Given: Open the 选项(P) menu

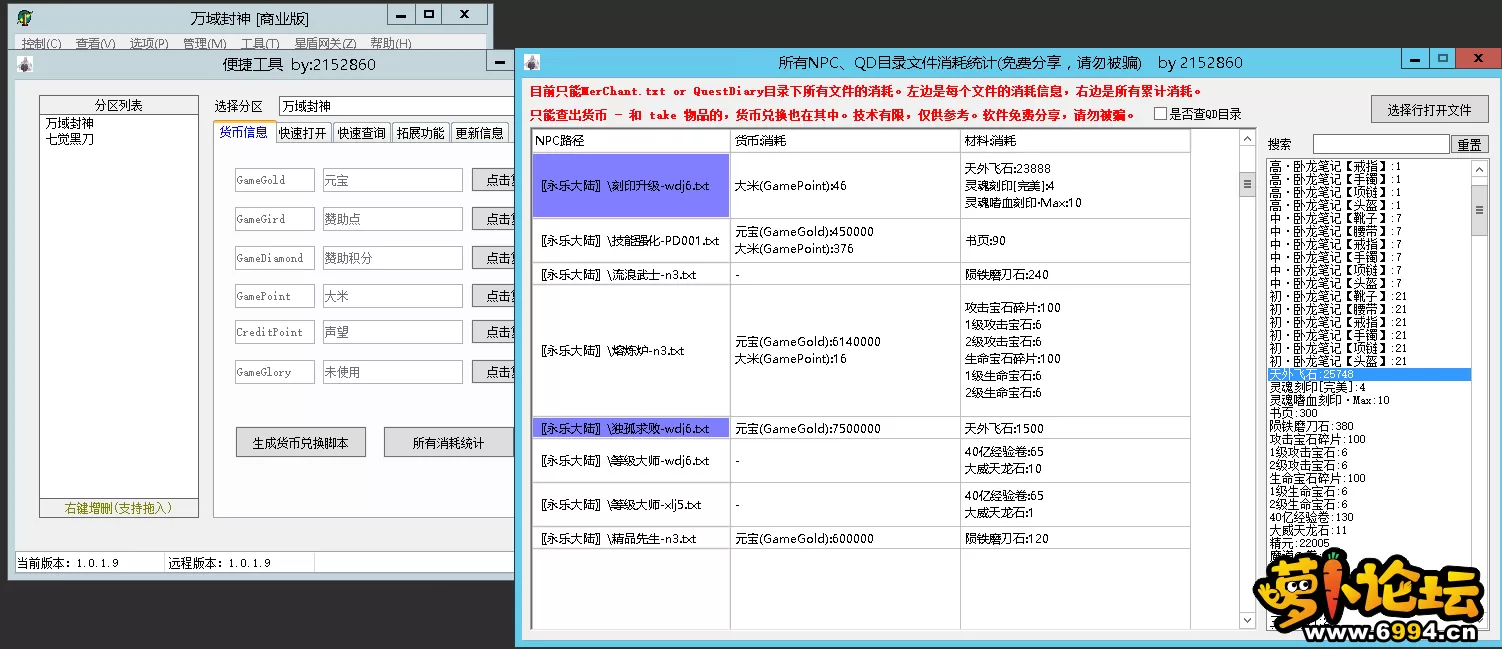Looking at the screenshot, I should pos(149,44).
